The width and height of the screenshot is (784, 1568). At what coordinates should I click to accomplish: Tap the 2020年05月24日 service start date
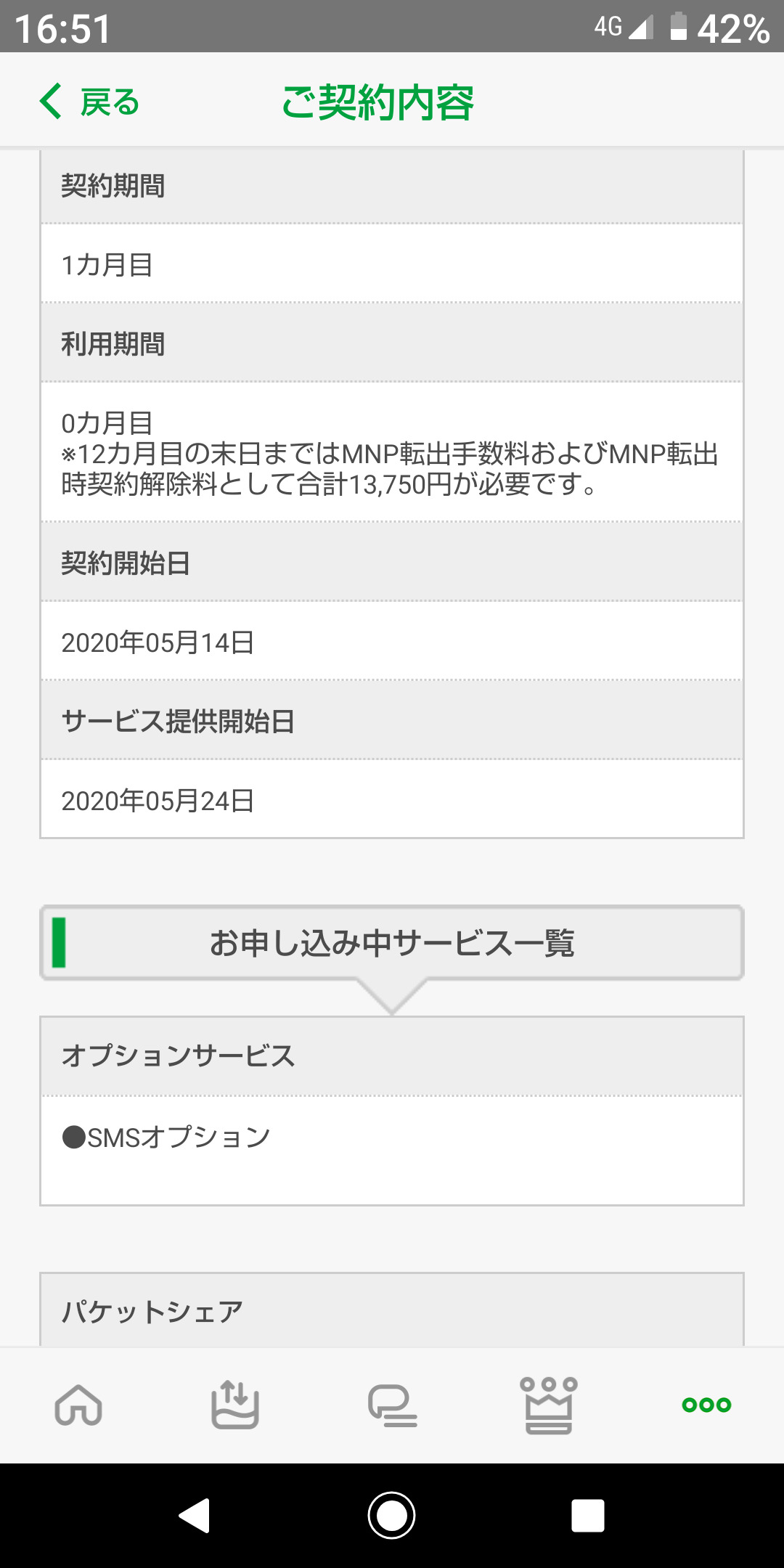coord(158,801)
